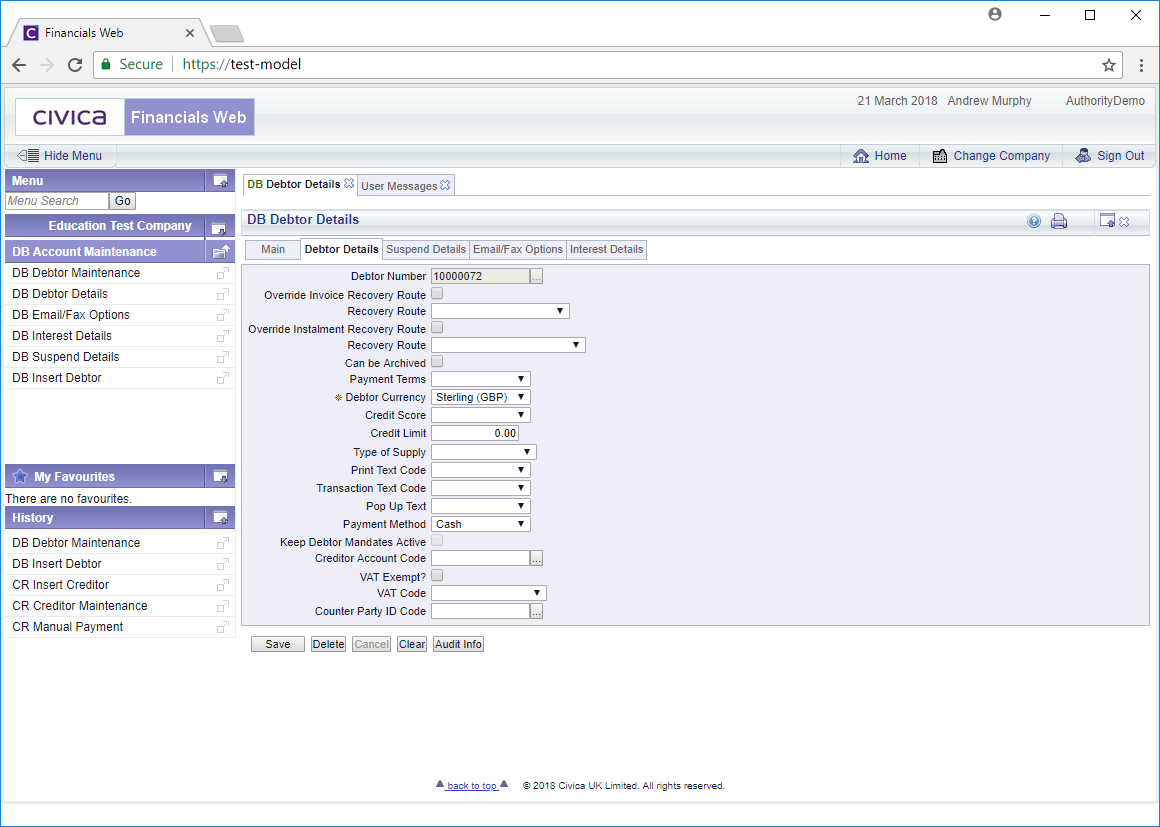Open the invoice Recovery Route dropdown
Viewport: 1160px width, 827px height.
[x=500, y=311]
